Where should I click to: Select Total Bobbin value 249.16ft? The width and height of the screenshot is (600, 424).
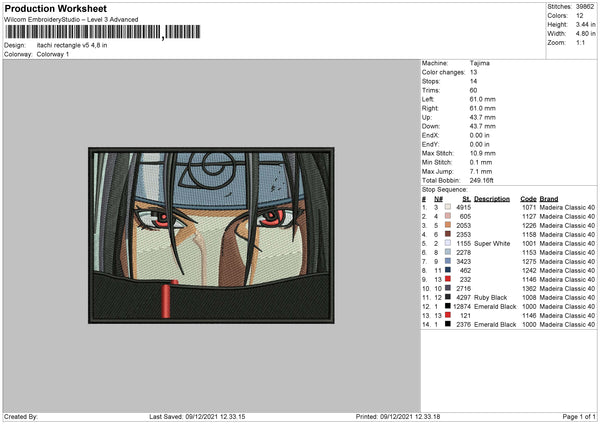click(x=481, y=180)
